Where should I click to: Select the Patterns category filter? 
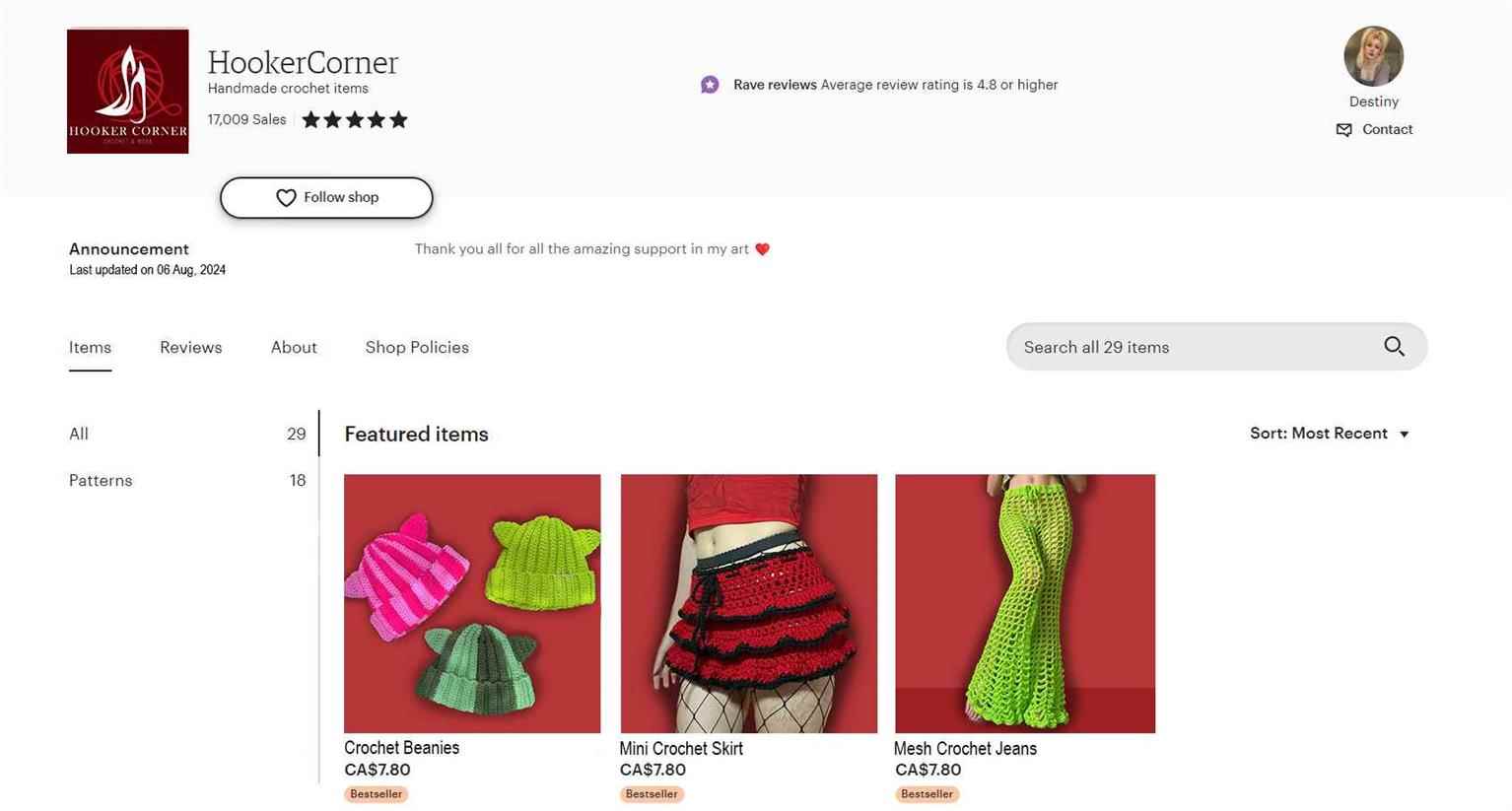187,481
